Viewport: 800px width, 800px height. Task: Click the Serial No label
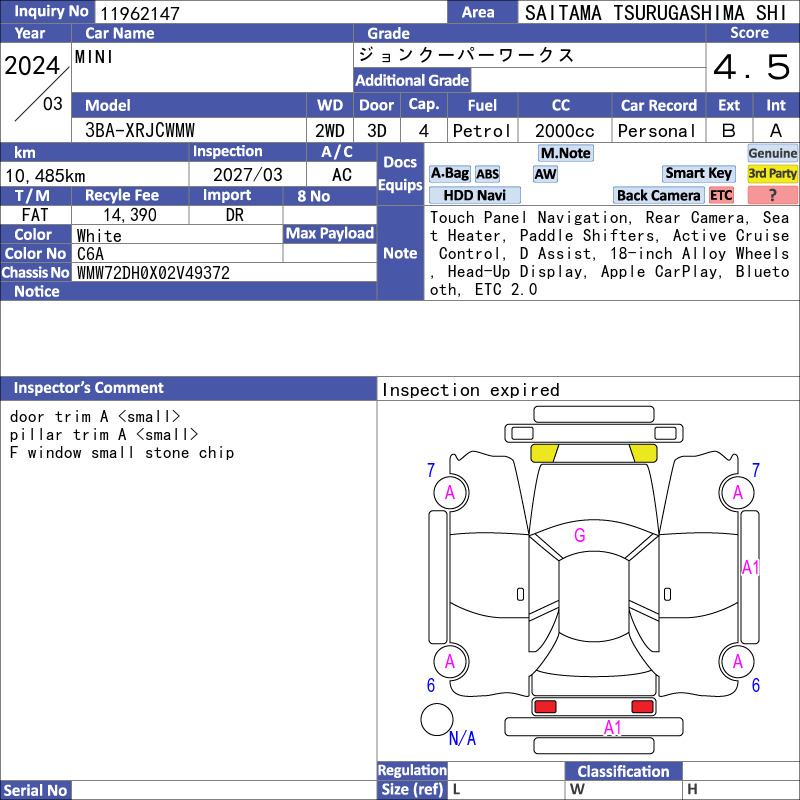pos(35,790)
